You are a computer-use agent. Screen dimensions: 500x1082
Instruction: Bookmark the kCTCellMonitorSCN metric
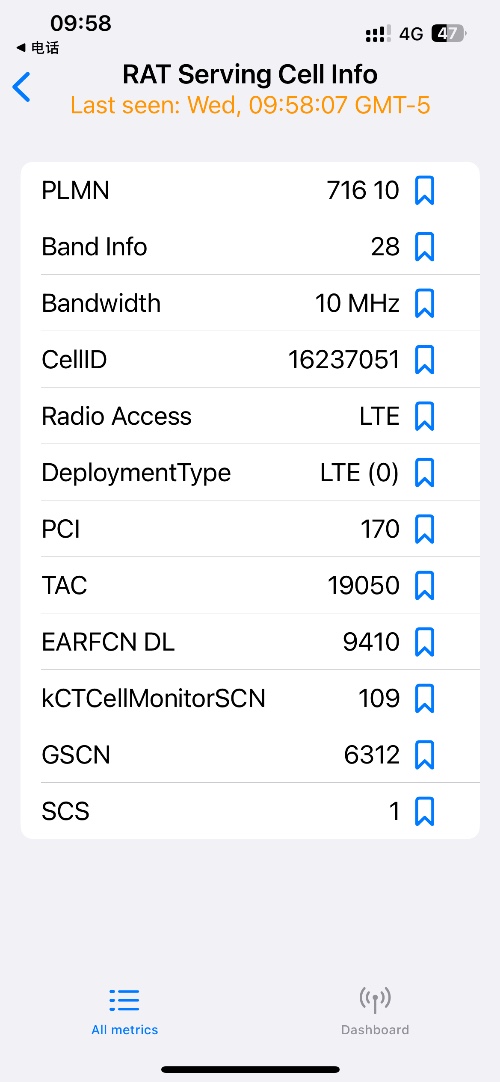coord(424,698)
